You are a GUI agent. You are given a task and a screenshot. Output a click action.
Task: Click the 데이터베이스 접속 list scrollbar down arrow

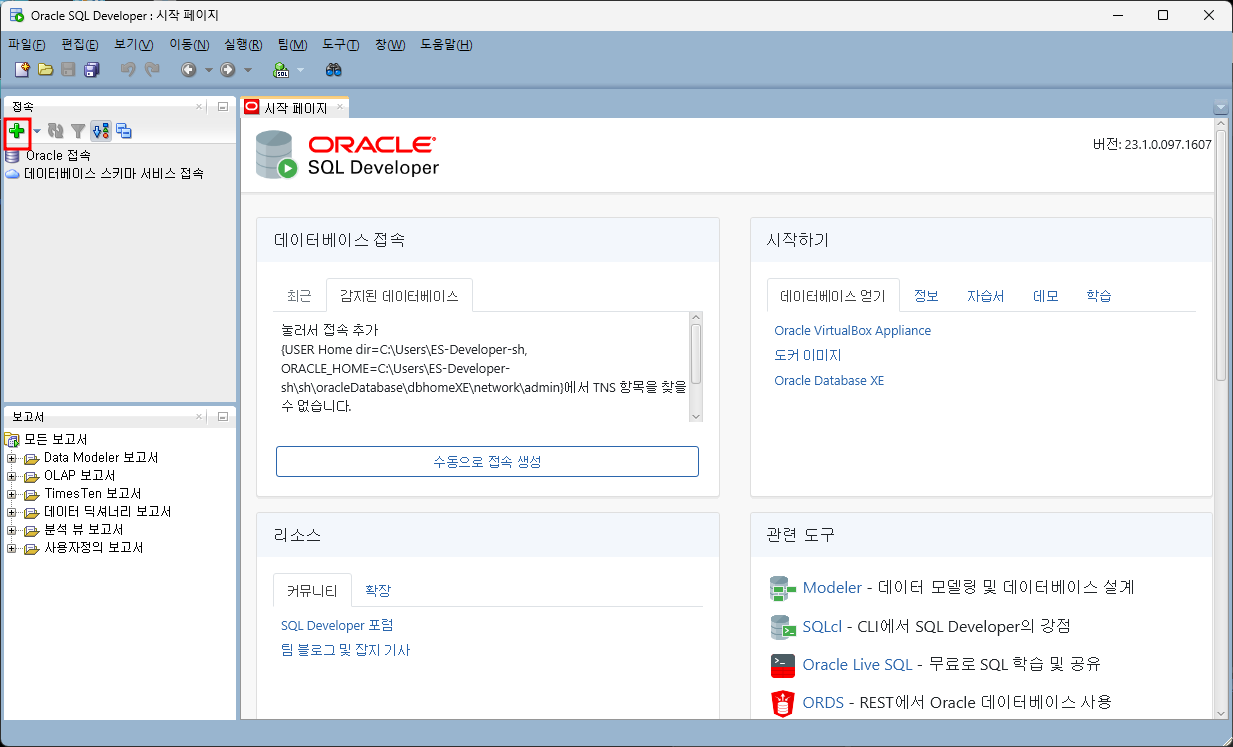(696, 415)
